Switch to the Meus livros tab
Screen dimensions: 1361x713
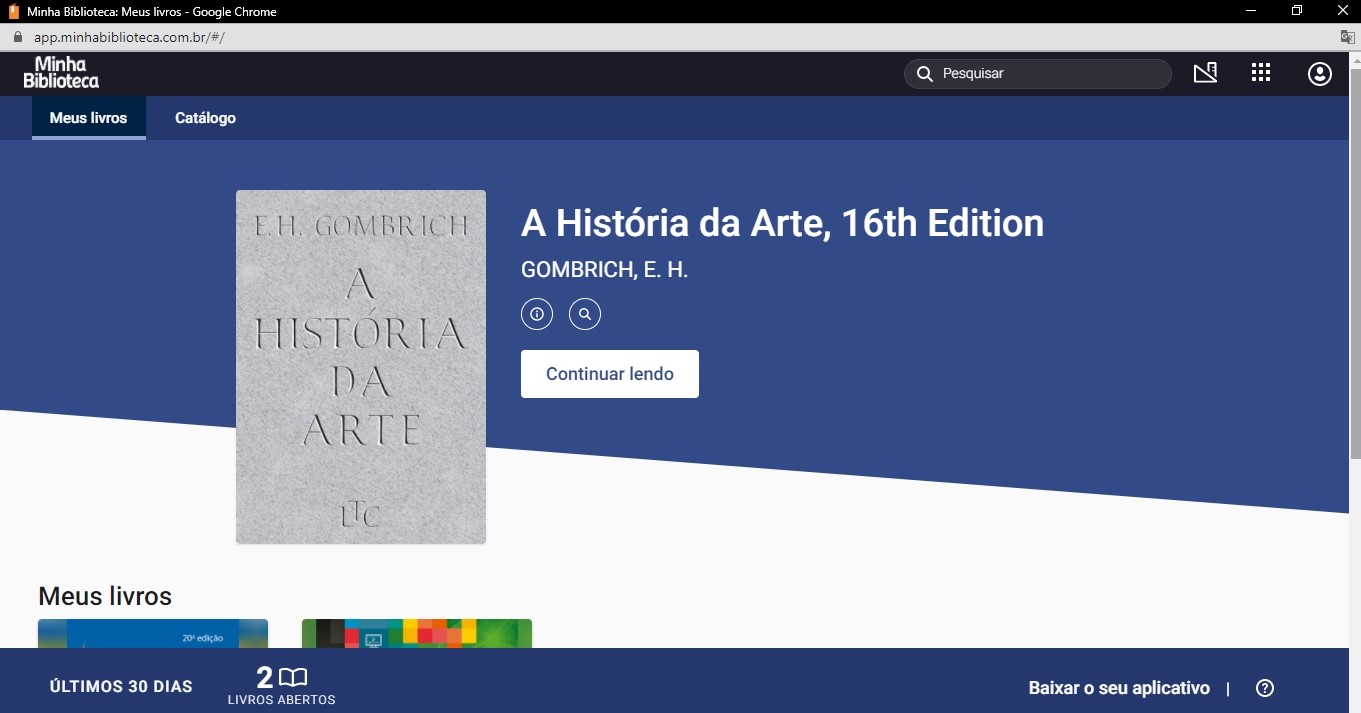pos(88,118)
